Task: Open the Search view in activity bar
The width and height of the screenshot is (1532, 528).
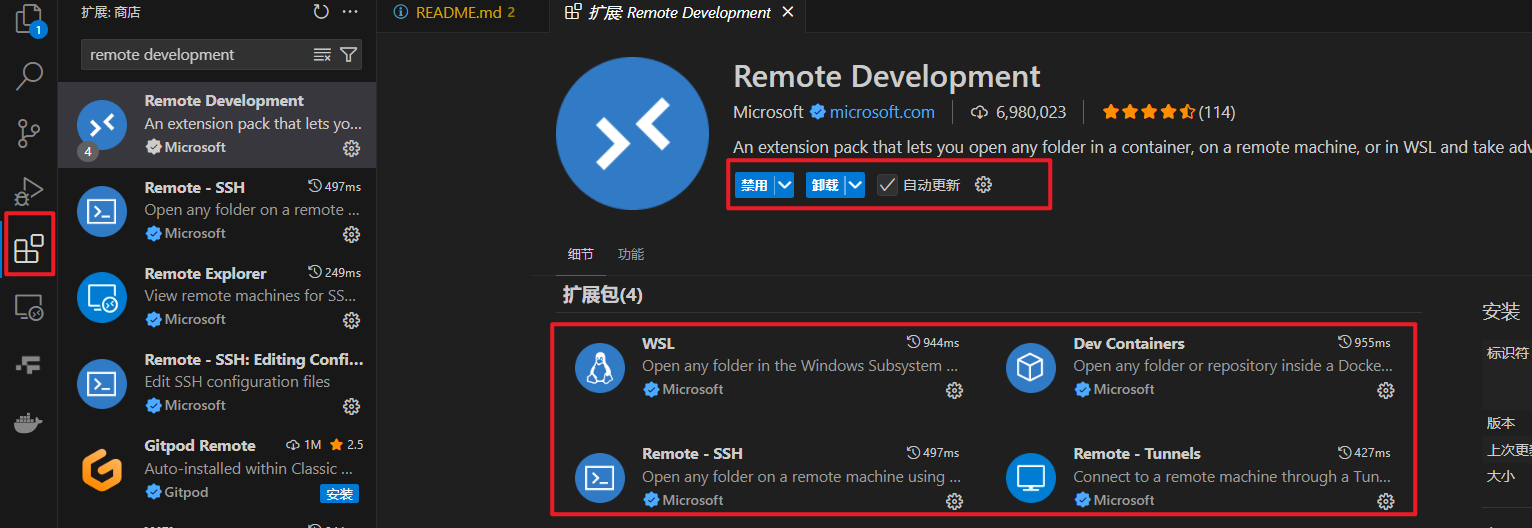Action: pyautogui.click(x=29, y=75)
